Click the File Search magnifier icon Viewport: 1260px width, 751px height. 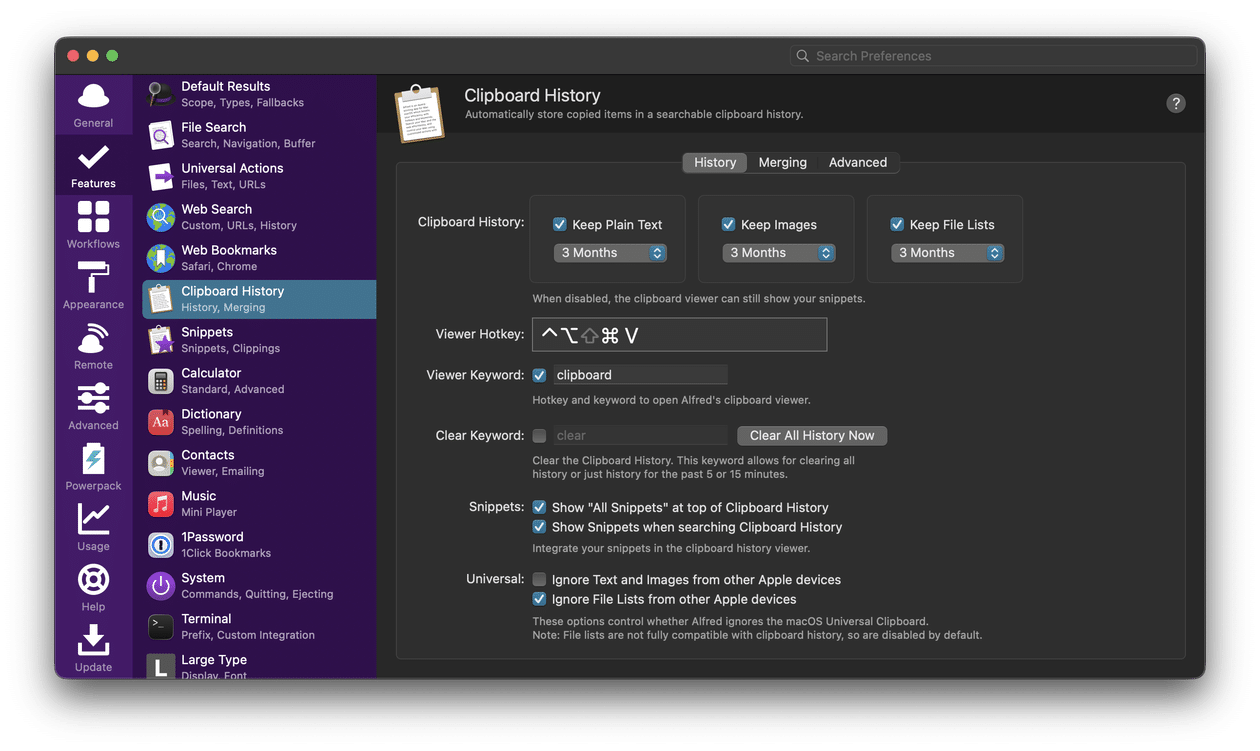[160, 135]
